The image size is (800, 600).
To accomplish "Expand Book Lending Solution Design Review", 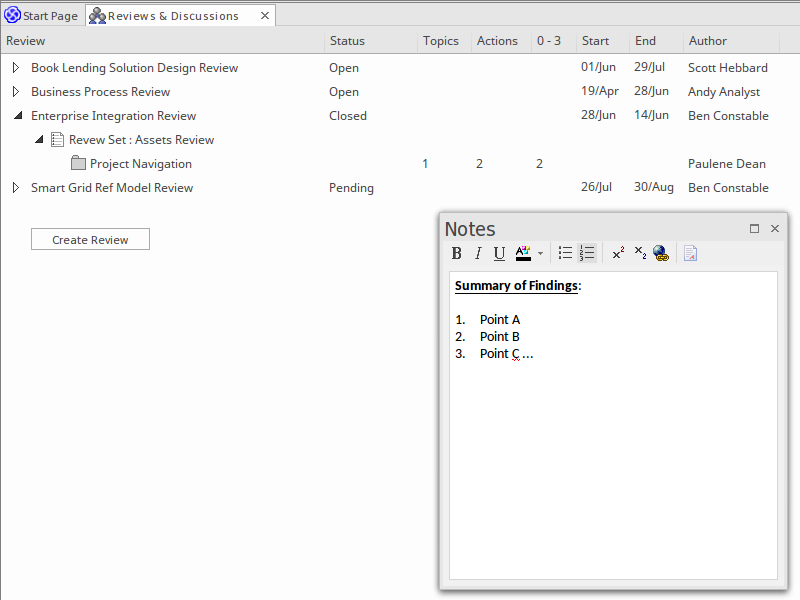I will (x=15, y=68).
